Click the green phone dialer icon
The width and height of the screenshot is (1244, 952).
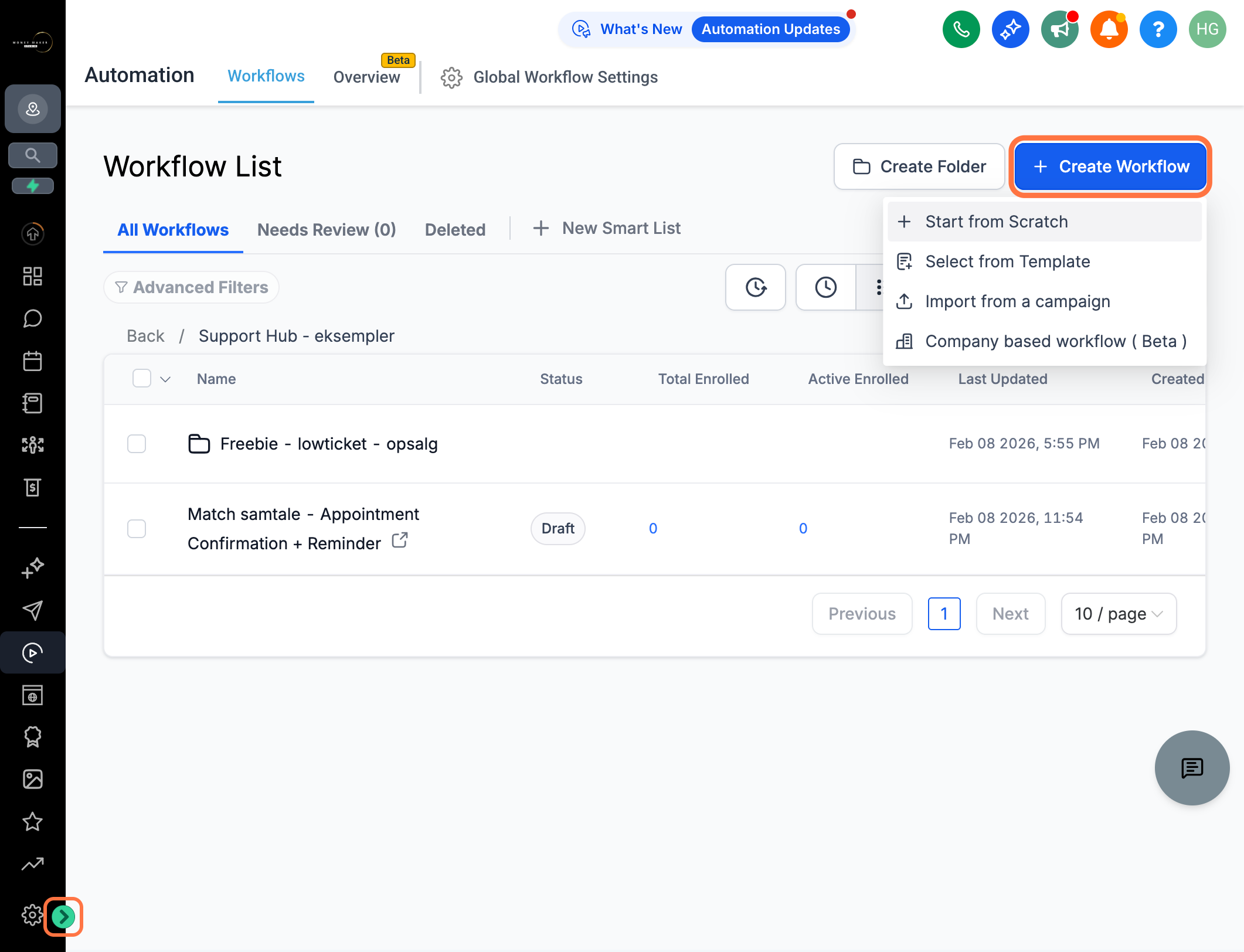pos(961,29)
